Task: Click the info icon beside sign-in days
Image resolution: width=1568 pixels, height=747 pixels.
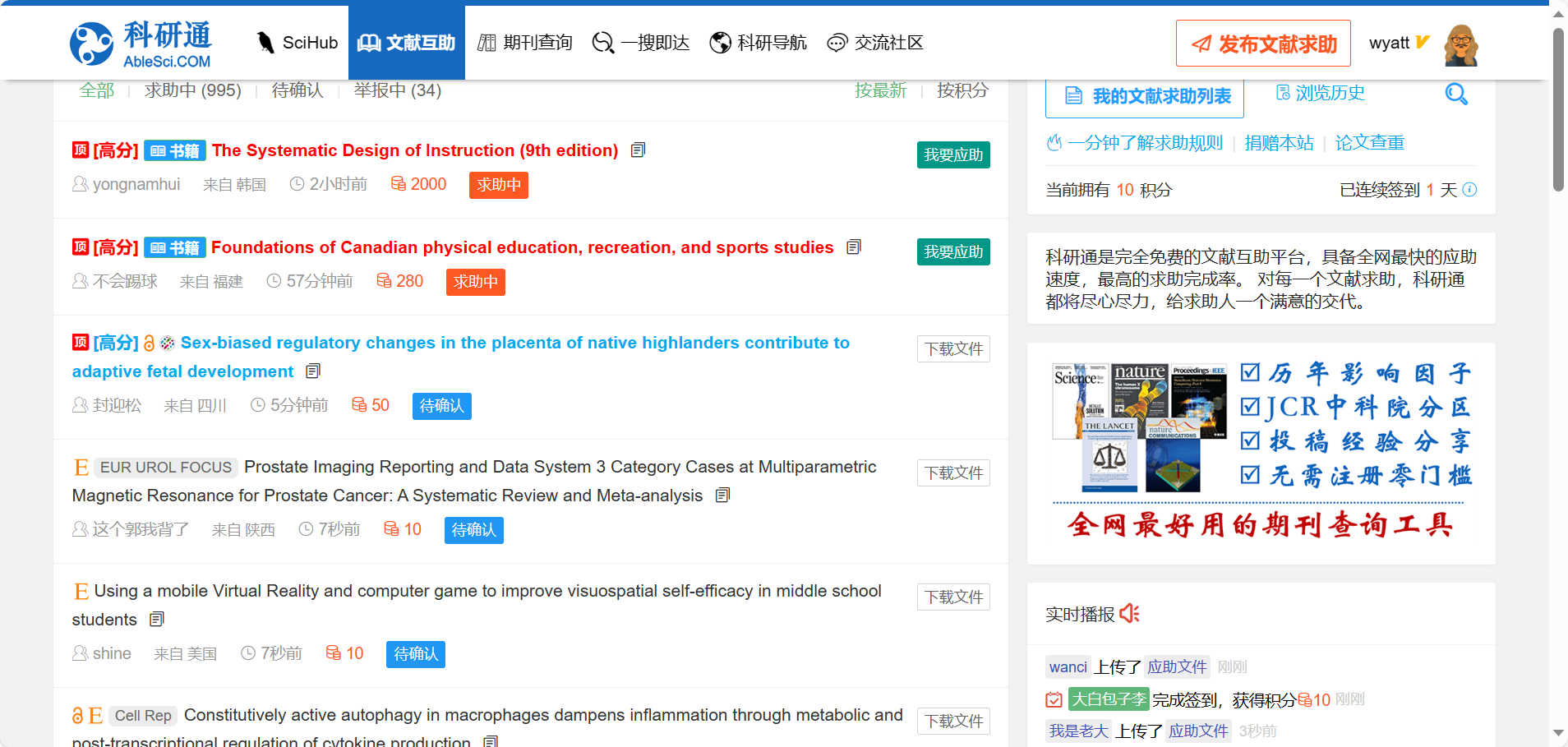Action: (1470, 190)
